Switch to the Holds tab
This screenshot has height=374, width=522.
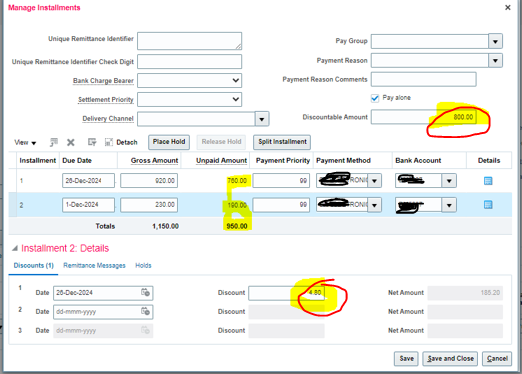click(x=143, y=265)
